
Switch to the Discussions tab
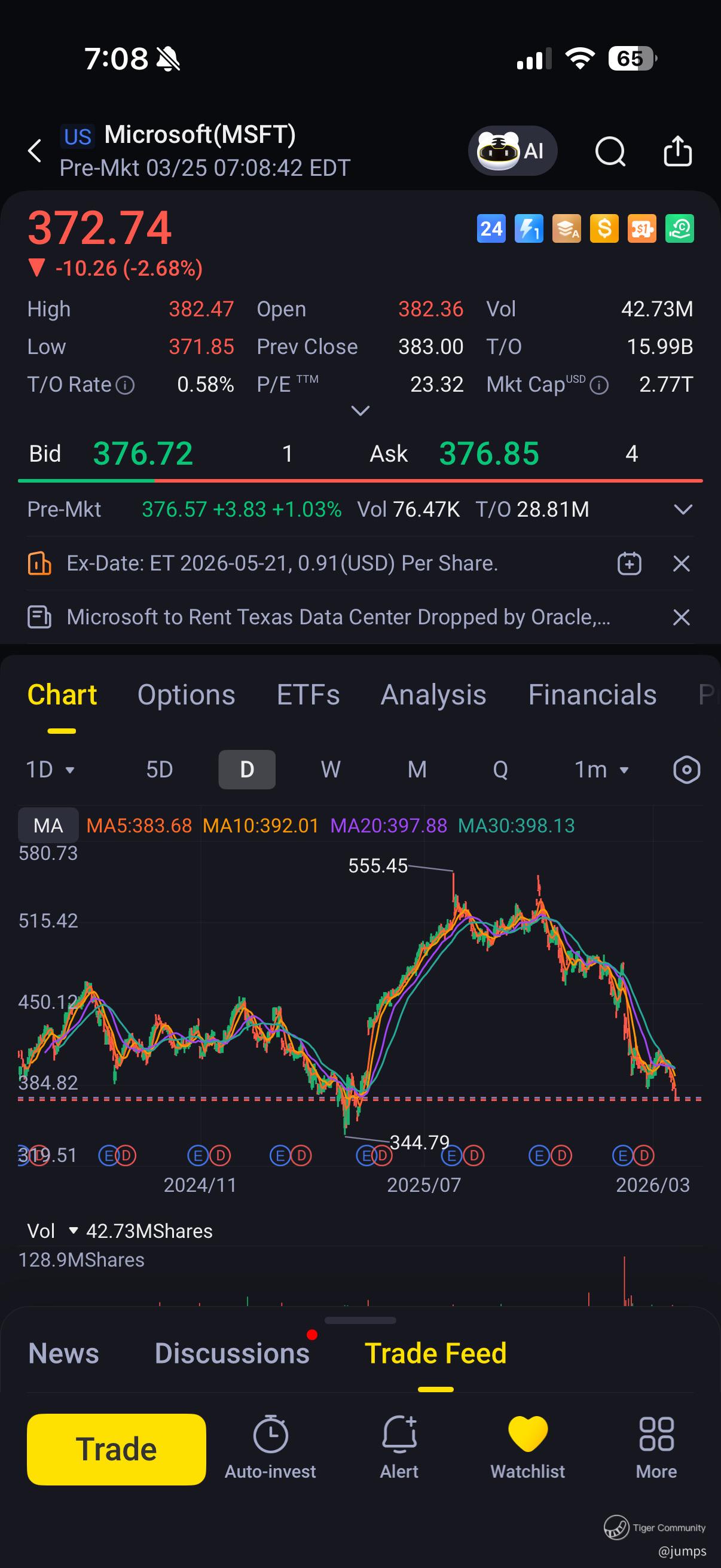232,1353
